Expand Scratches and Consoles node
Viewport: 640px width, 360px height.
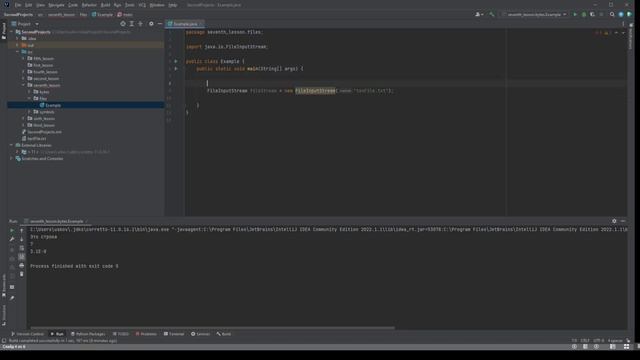click(x=12, y=158)
